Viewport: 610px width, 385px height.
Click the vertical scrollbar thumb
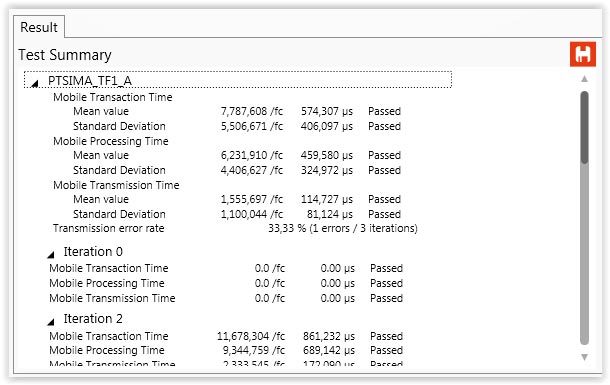(584, 127)
